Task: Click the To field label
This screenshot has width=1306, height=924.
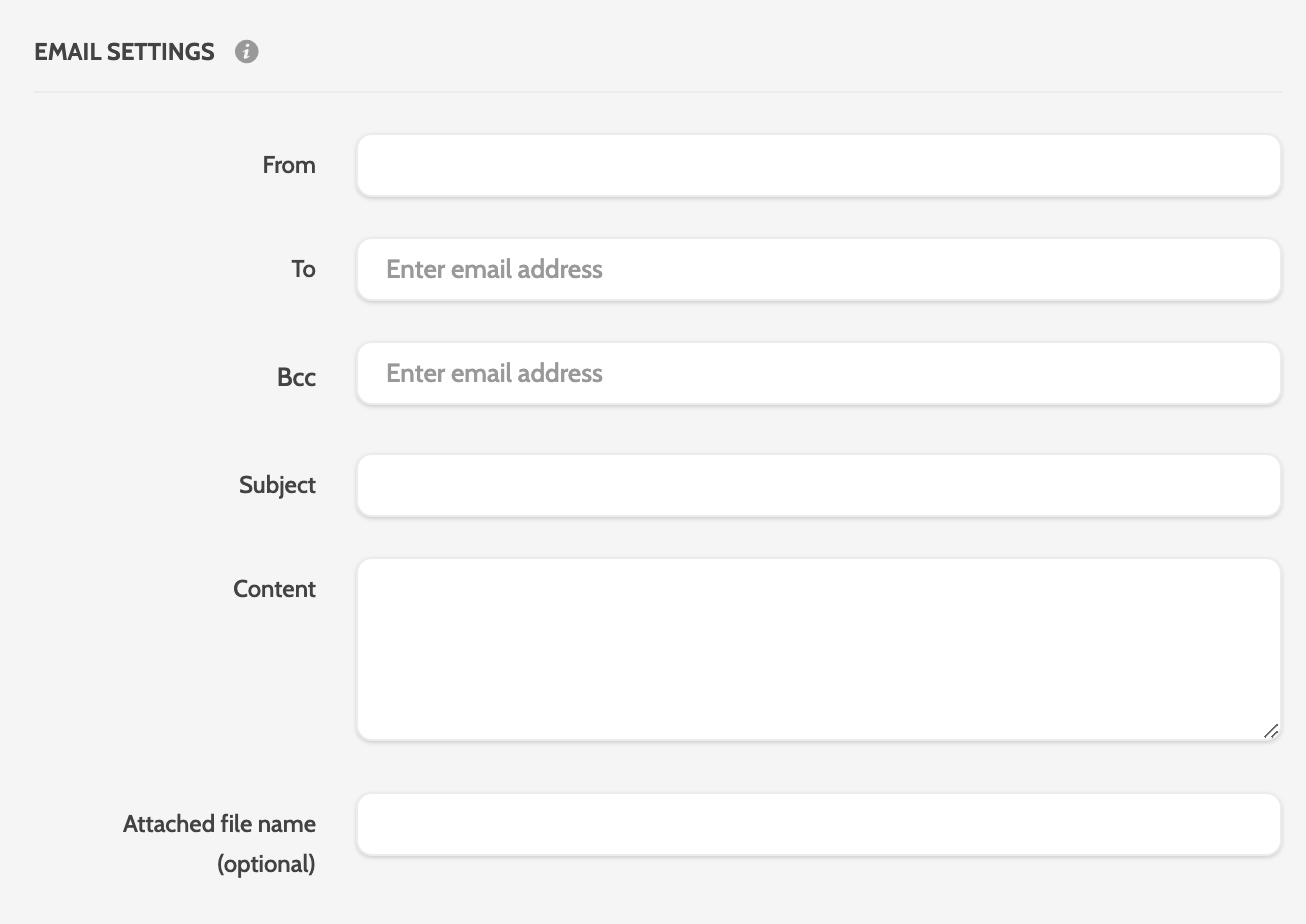Action: (303, 269)
